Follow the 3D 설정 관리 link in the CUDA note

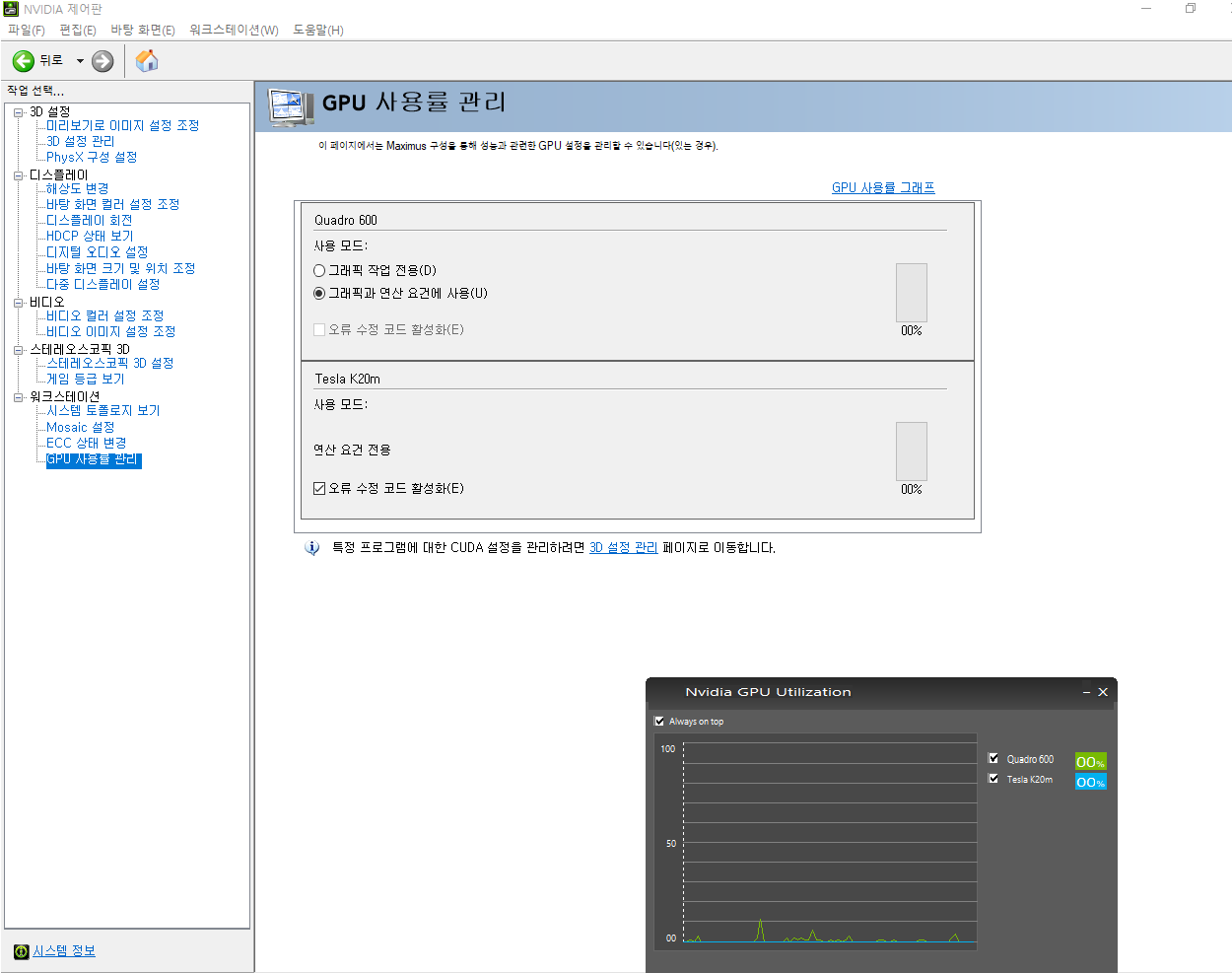(623, 548)
